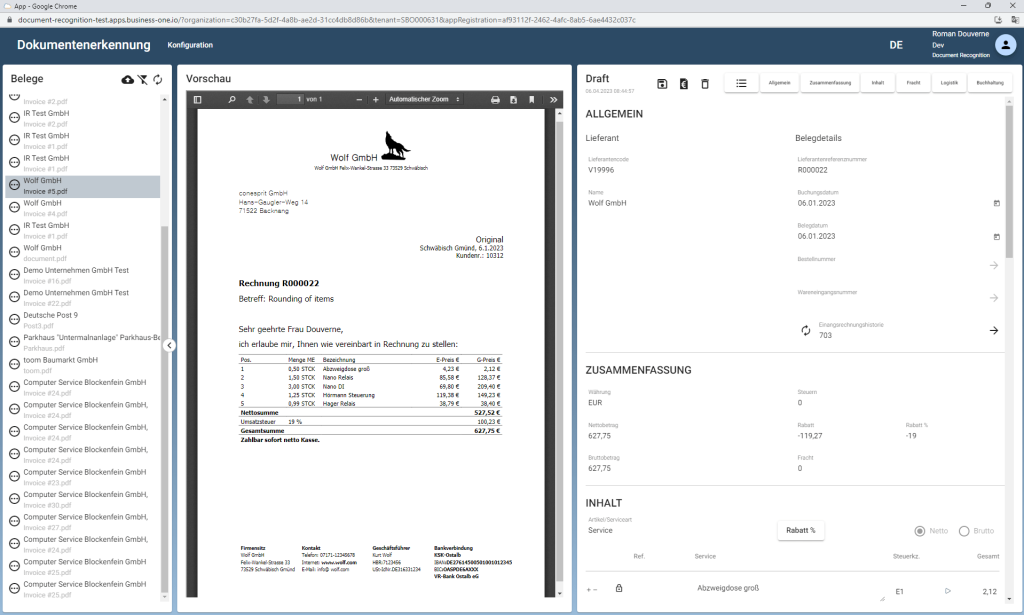The height and width of the screenshot is (615, 1024).
Task: Click the cloud upload icon in Belege
Action: pyautogui.click(x=127, y=79)
